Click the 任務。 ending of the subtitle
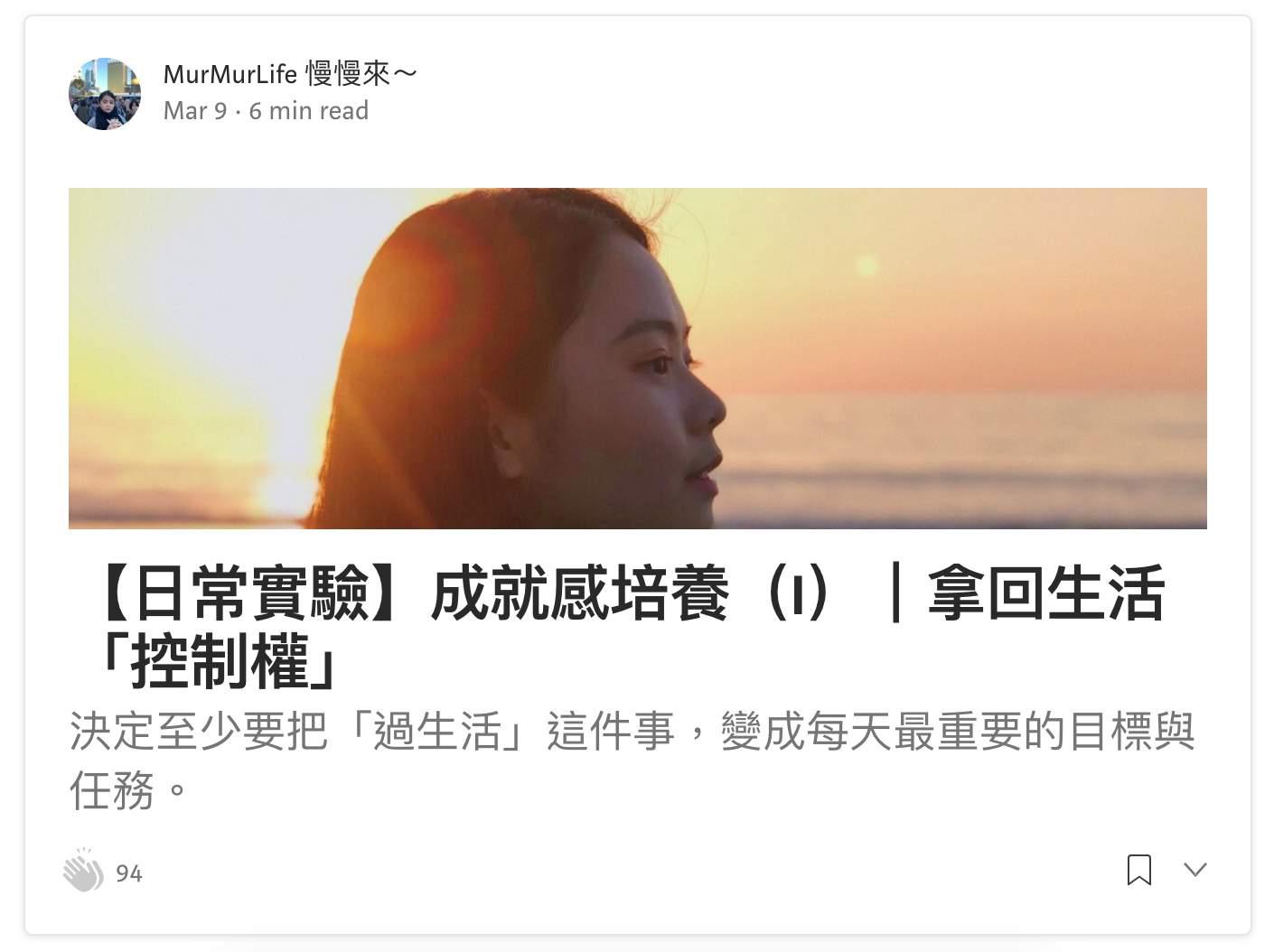This screenshot has height=952, width=1274. point(131,790)
